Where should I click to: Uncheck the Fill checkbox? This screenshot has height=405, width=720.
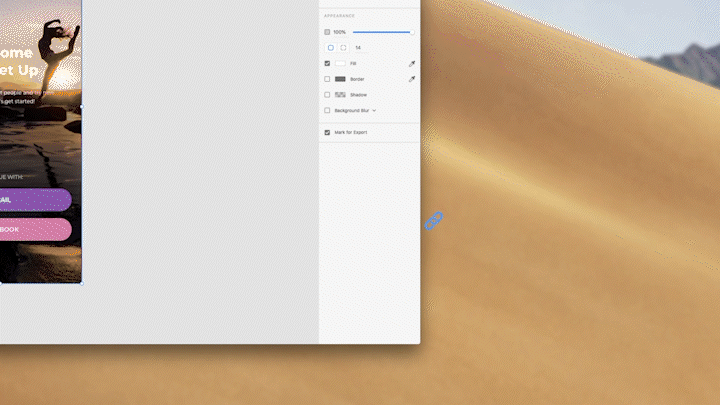(327, 63)
